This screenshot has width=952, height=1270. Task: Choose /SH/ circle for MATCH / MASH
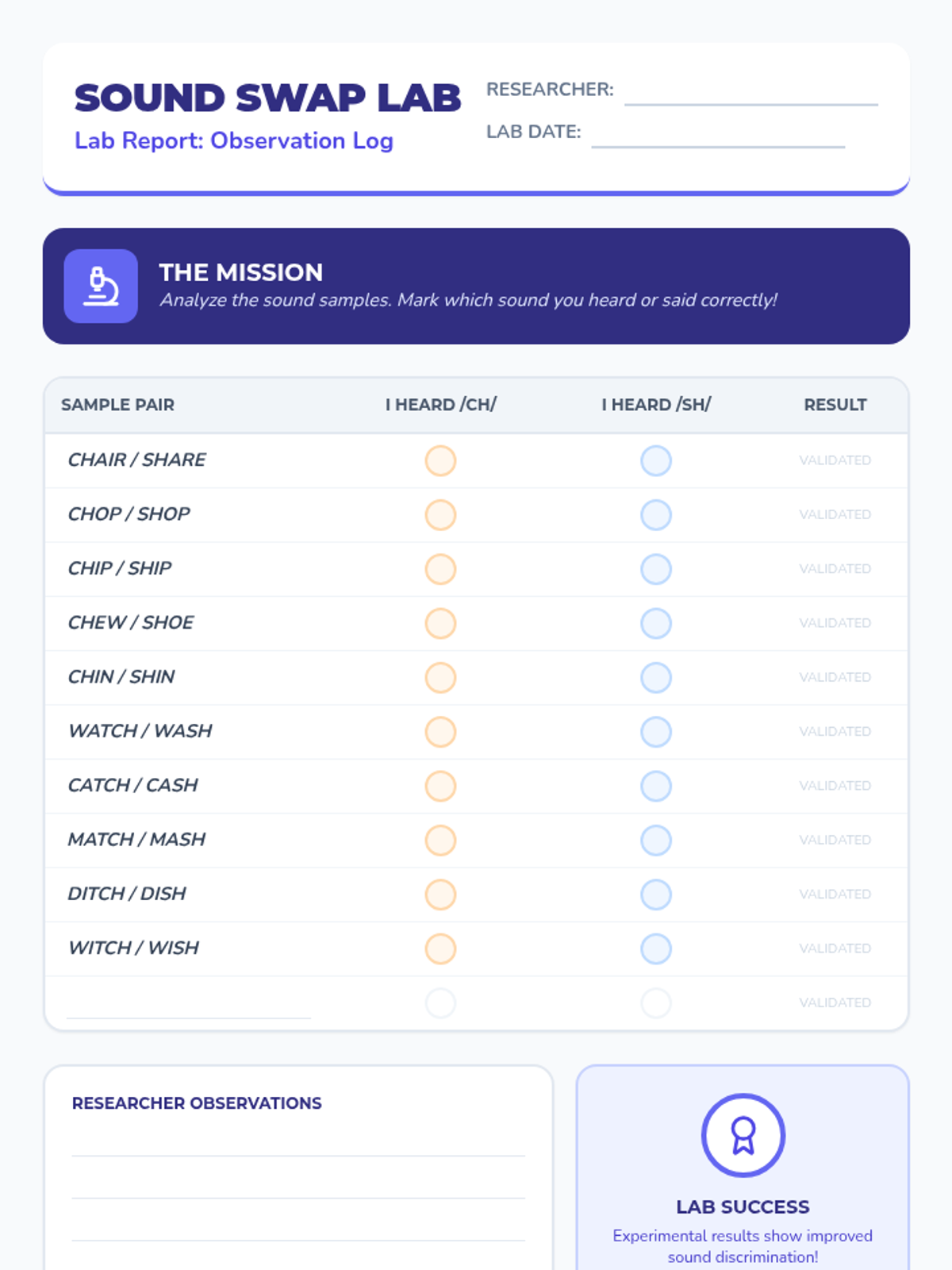[656, 840]
